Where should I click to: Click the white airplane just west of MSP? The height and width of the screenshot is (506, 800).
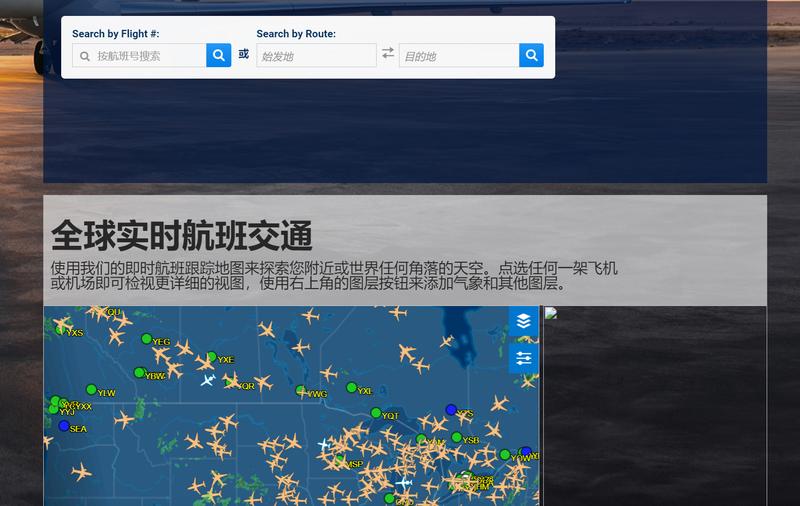tap(325, 444)
